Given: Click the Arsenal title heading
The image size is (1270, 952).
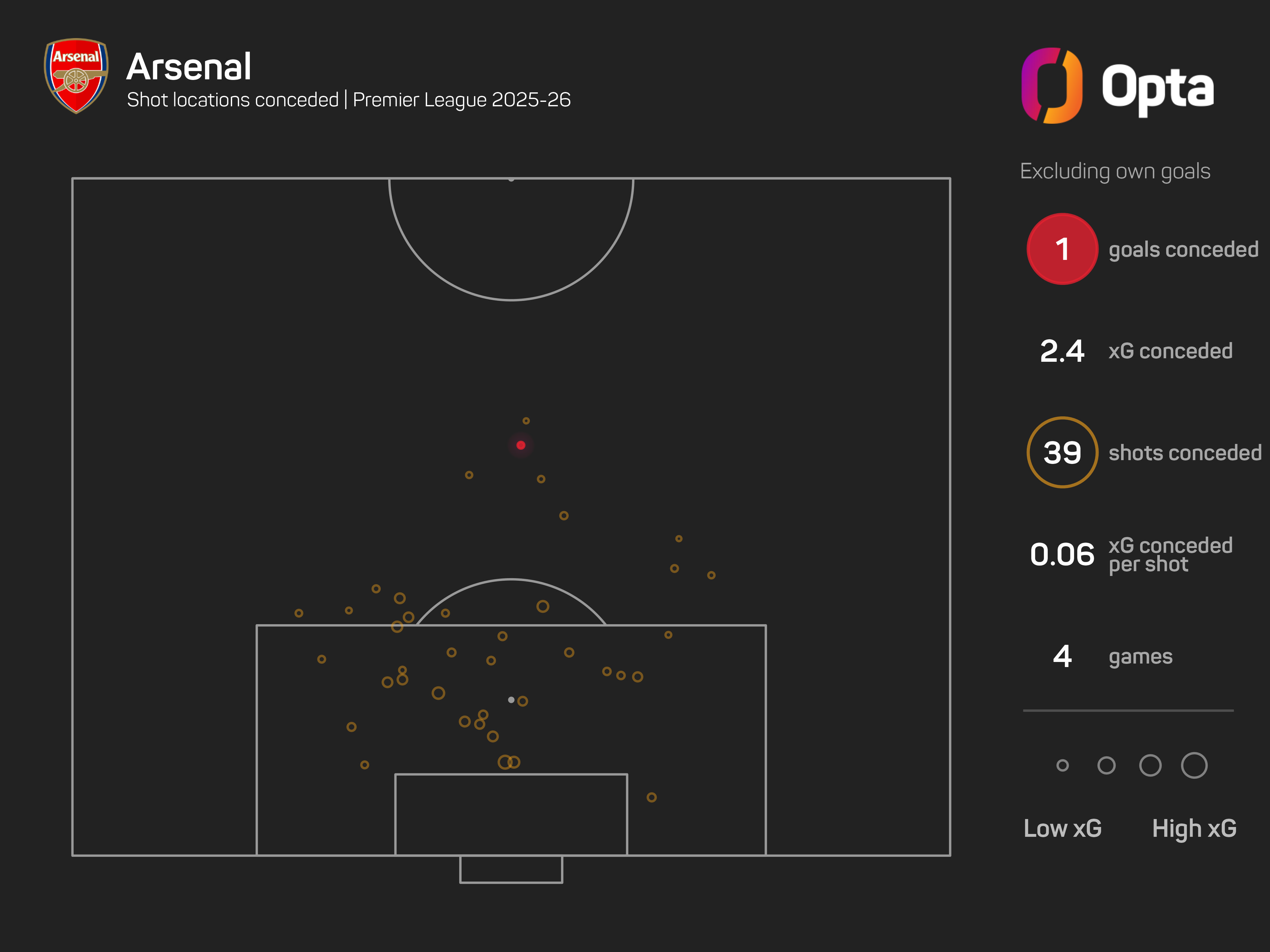Looking at the screenshot, I should 189,67.
